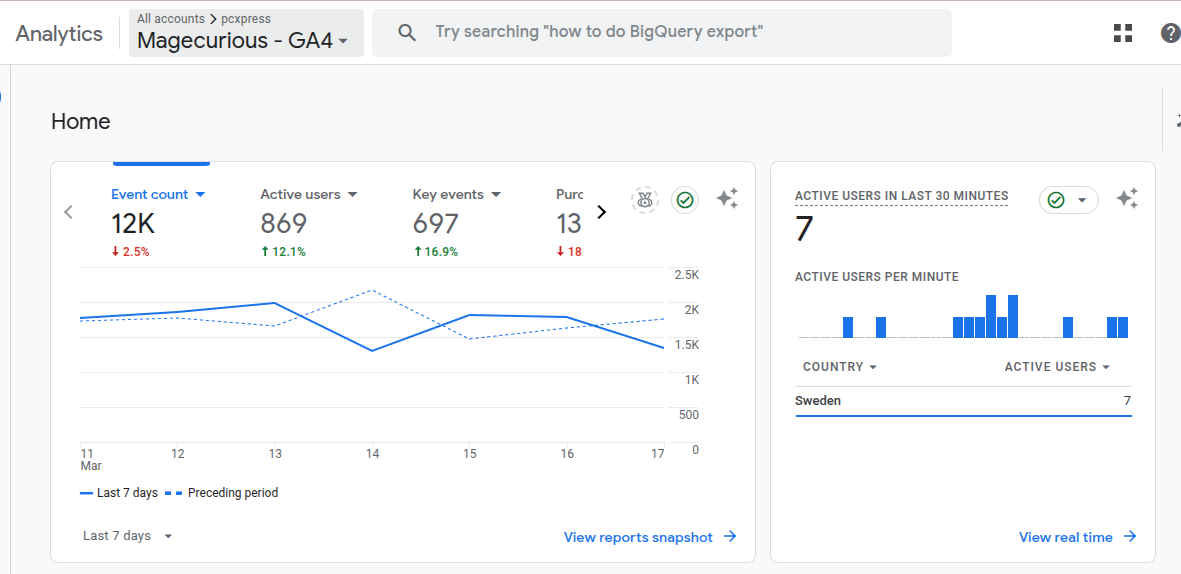Viewport: 1181px width, 574px height.
Task: Switch to the Active users metric tab
Action: point(308,195)
